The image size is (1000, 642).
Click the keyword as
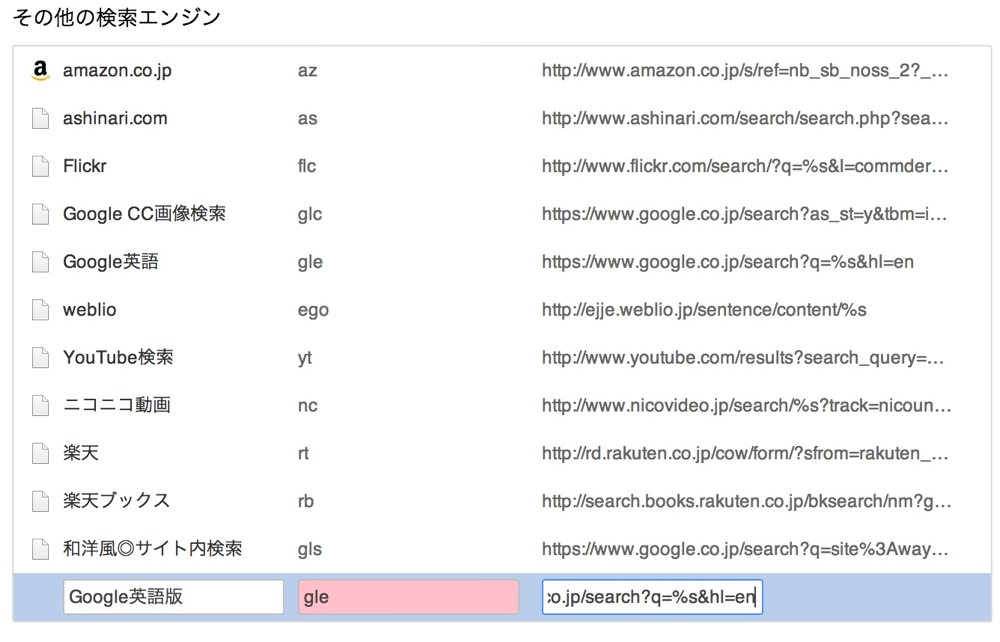click(307, 119)
